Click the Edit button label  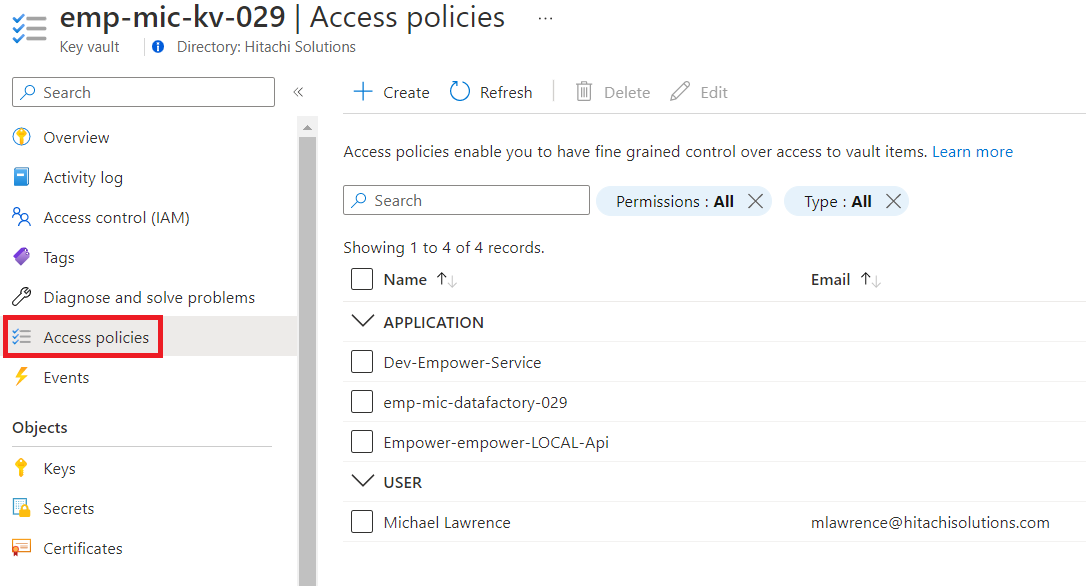point(714,92)
